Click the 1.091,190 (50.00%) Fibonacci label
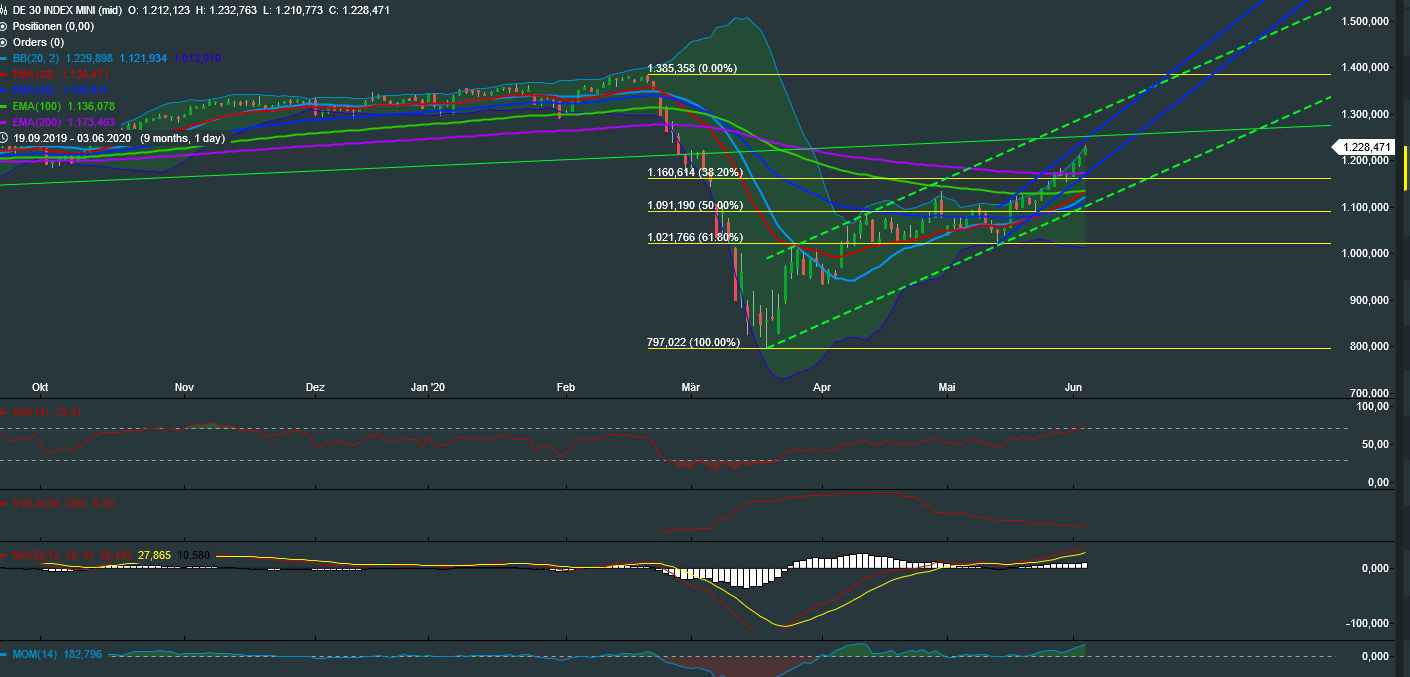Screen dimensions: 1410x677 point(695,205)
